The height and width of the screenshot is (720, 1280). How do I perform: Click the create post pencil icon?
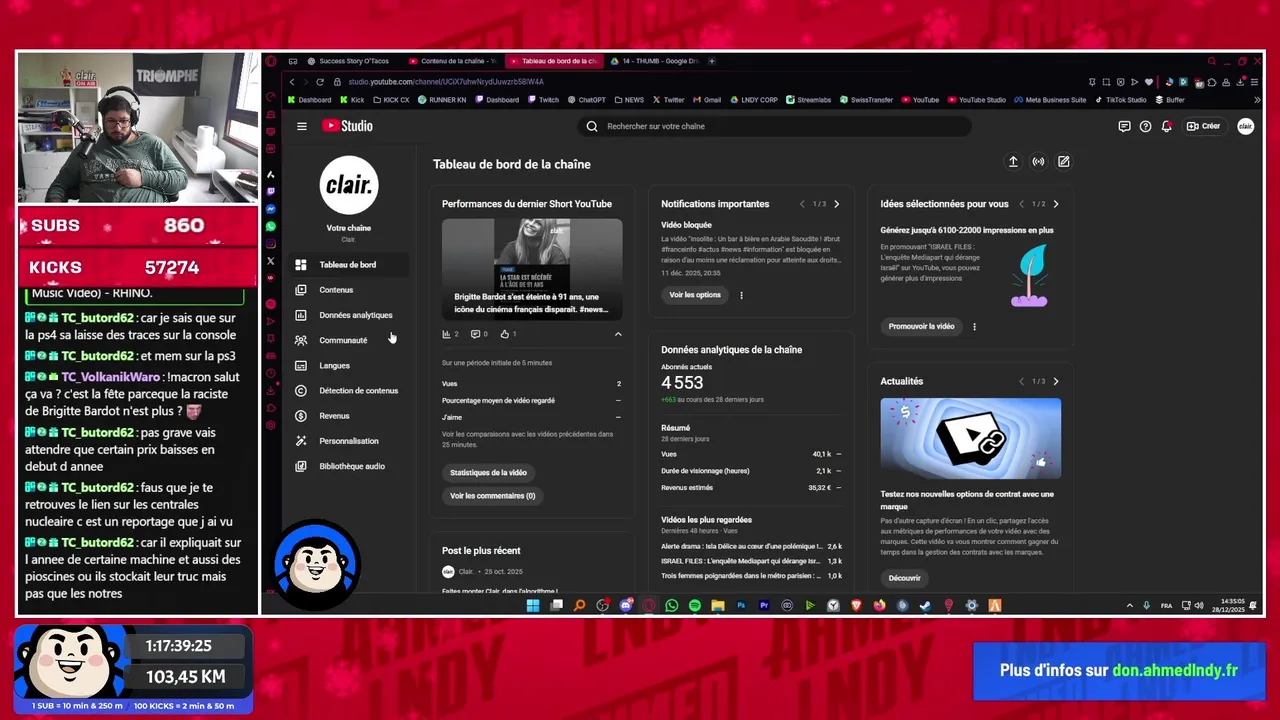1063,161
